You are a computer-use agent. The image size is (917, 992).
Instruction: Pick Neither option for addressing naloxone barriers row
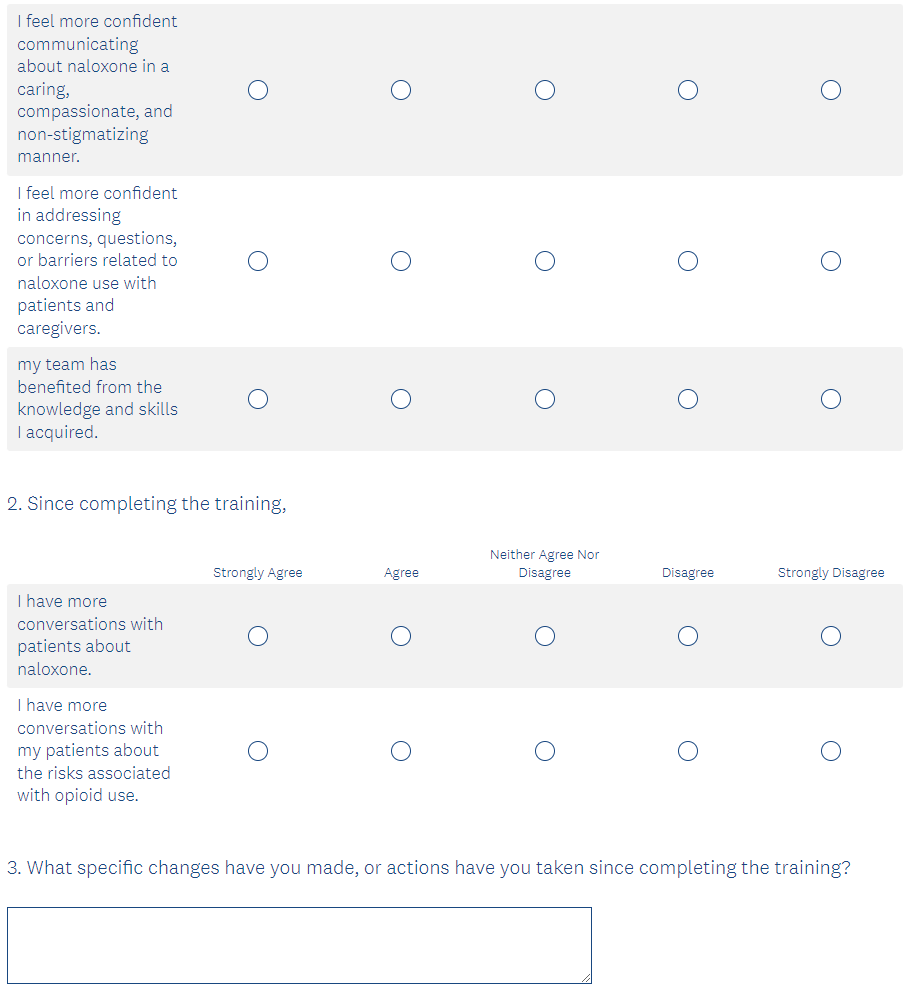click(545, 261)
